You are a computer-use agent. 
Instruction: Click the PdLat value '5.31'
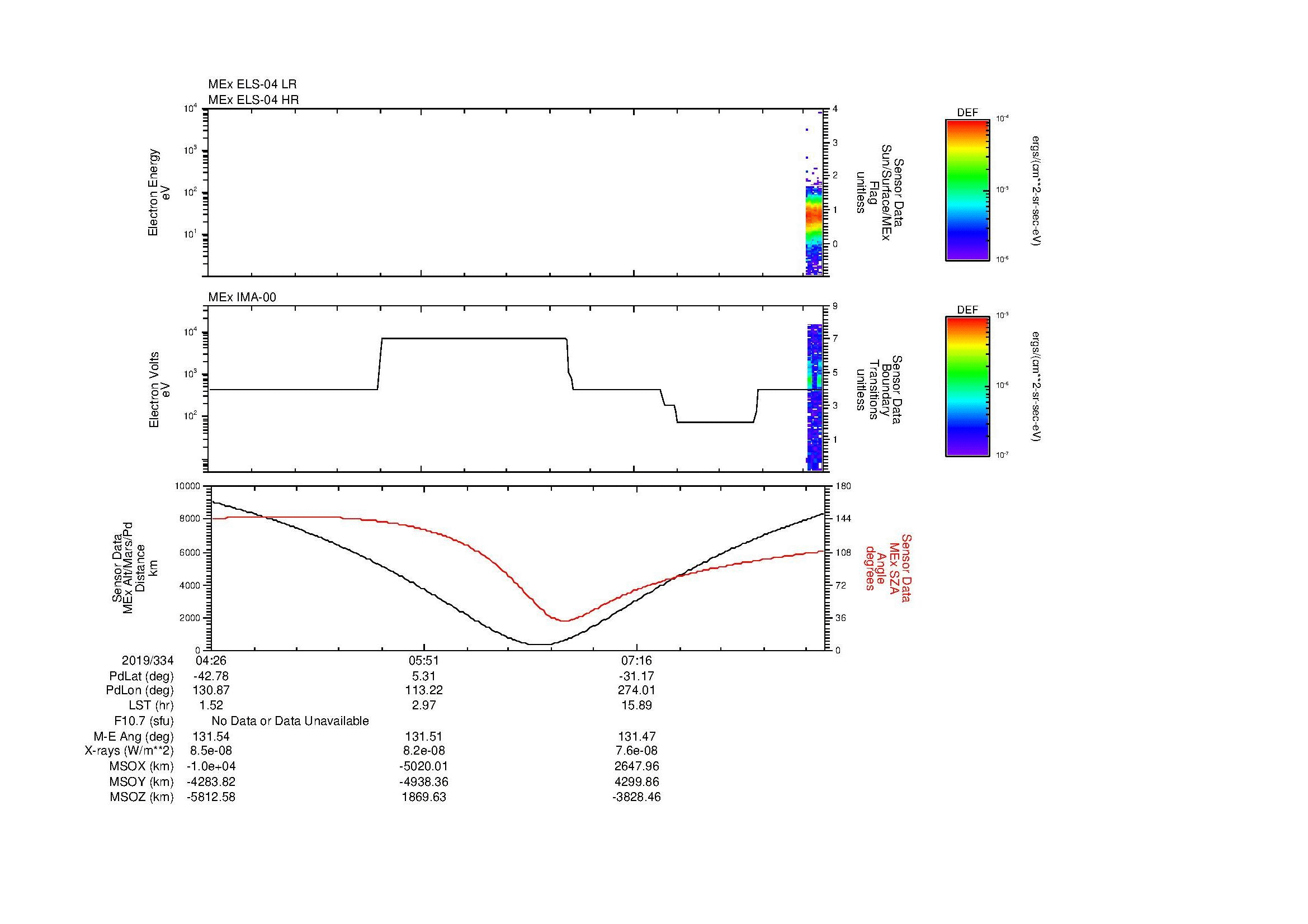(424, 676)
